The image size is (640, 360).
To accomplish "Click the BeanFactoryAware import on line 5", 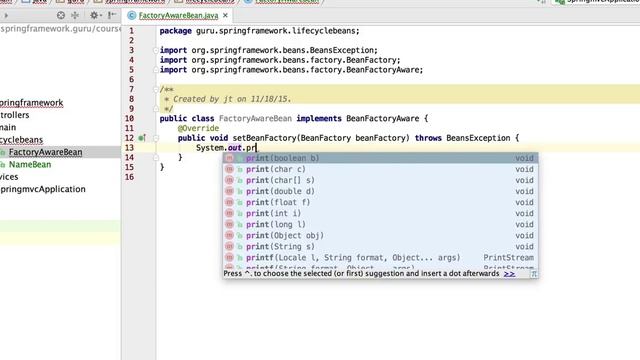I will click(x=291, y=70).
